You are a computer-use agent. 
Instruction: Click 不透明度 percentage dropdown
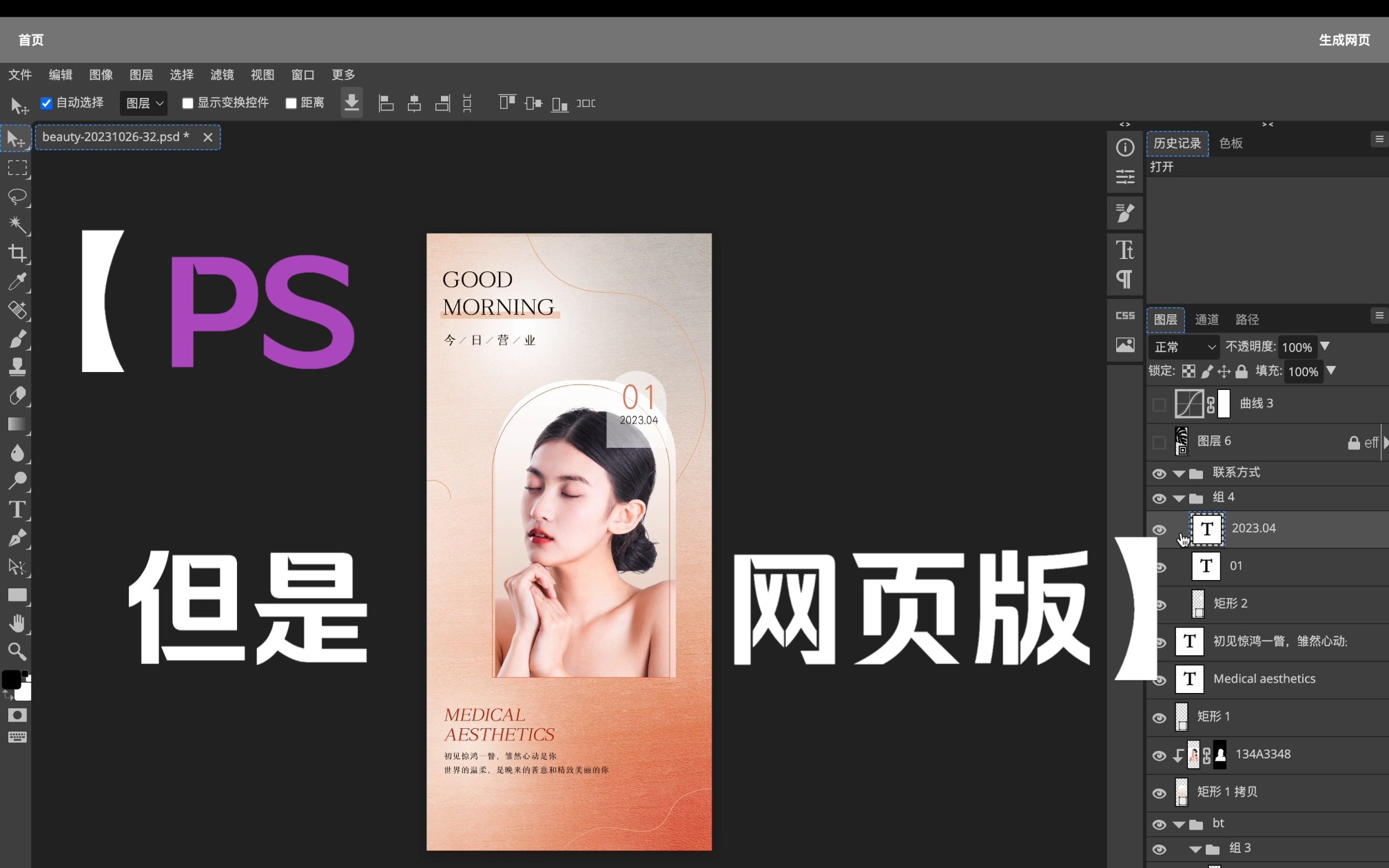(x=1325, y=347)
